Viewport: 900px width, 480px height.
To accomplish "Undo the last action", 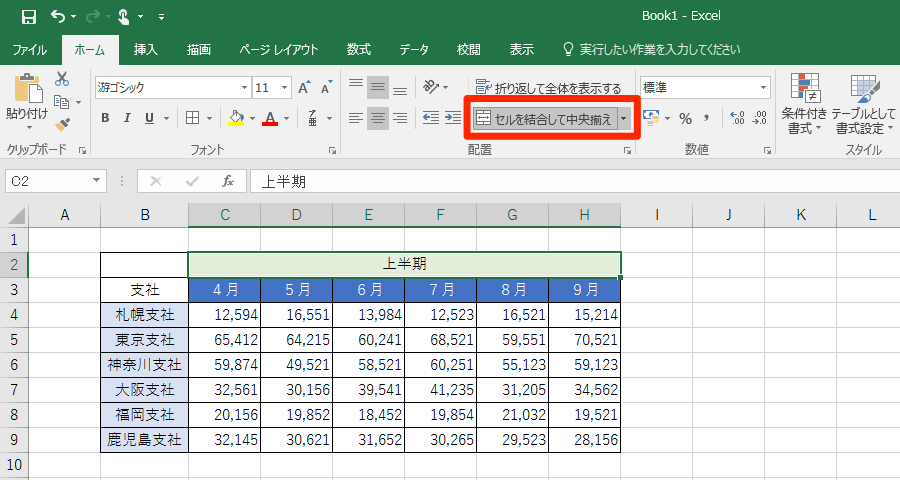I will (x=58, y=17).
